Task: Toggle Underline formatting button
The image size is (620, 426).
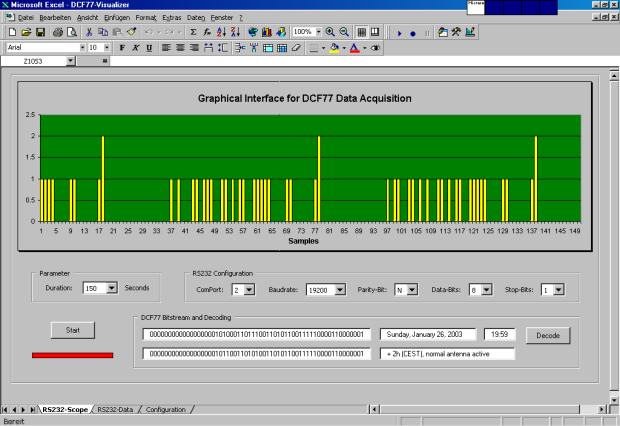Action: (149, 47)
